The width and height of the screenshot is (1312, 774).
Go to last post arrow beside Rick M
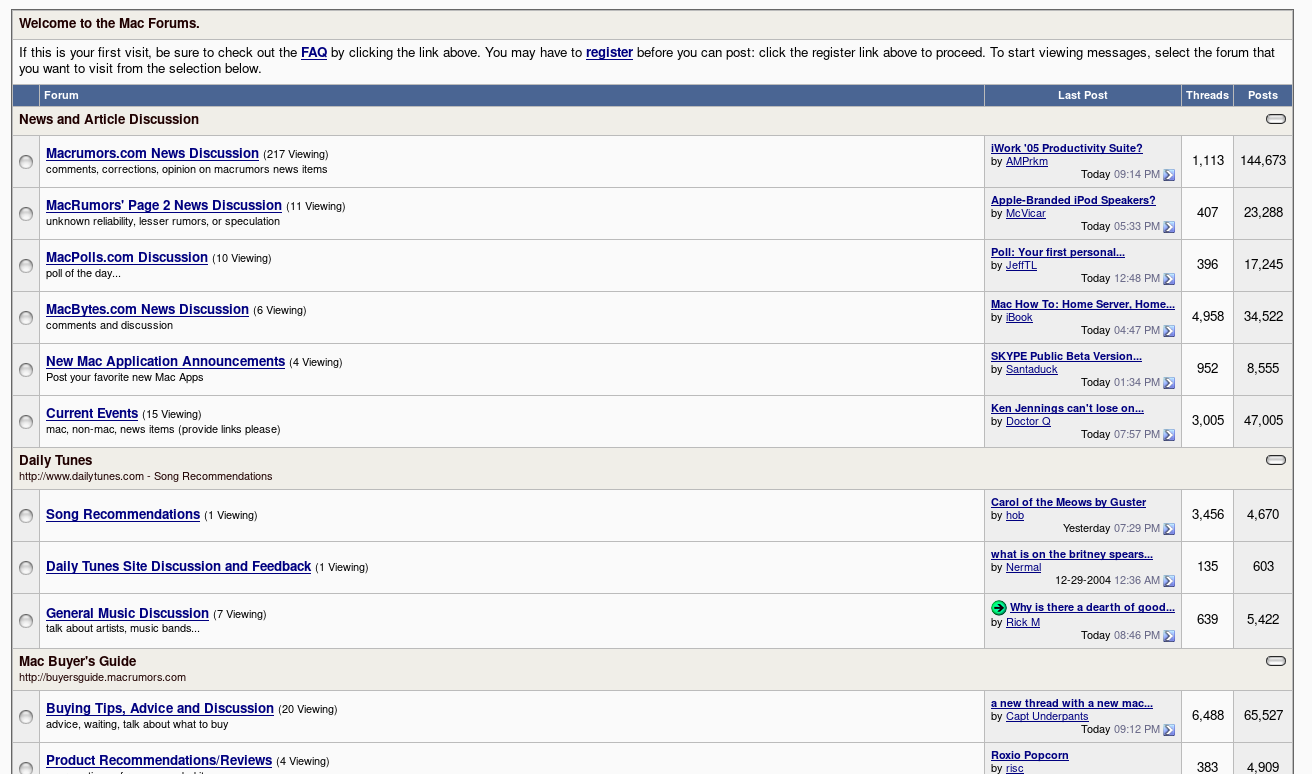1169,636
